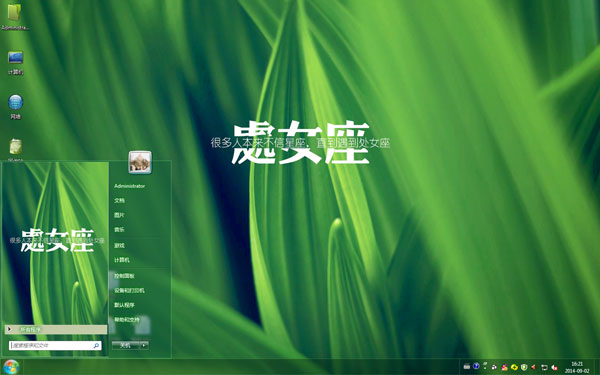This screenshot has width=600, height=375.
Task: Click the Administrator user name link
Action: 129,186
